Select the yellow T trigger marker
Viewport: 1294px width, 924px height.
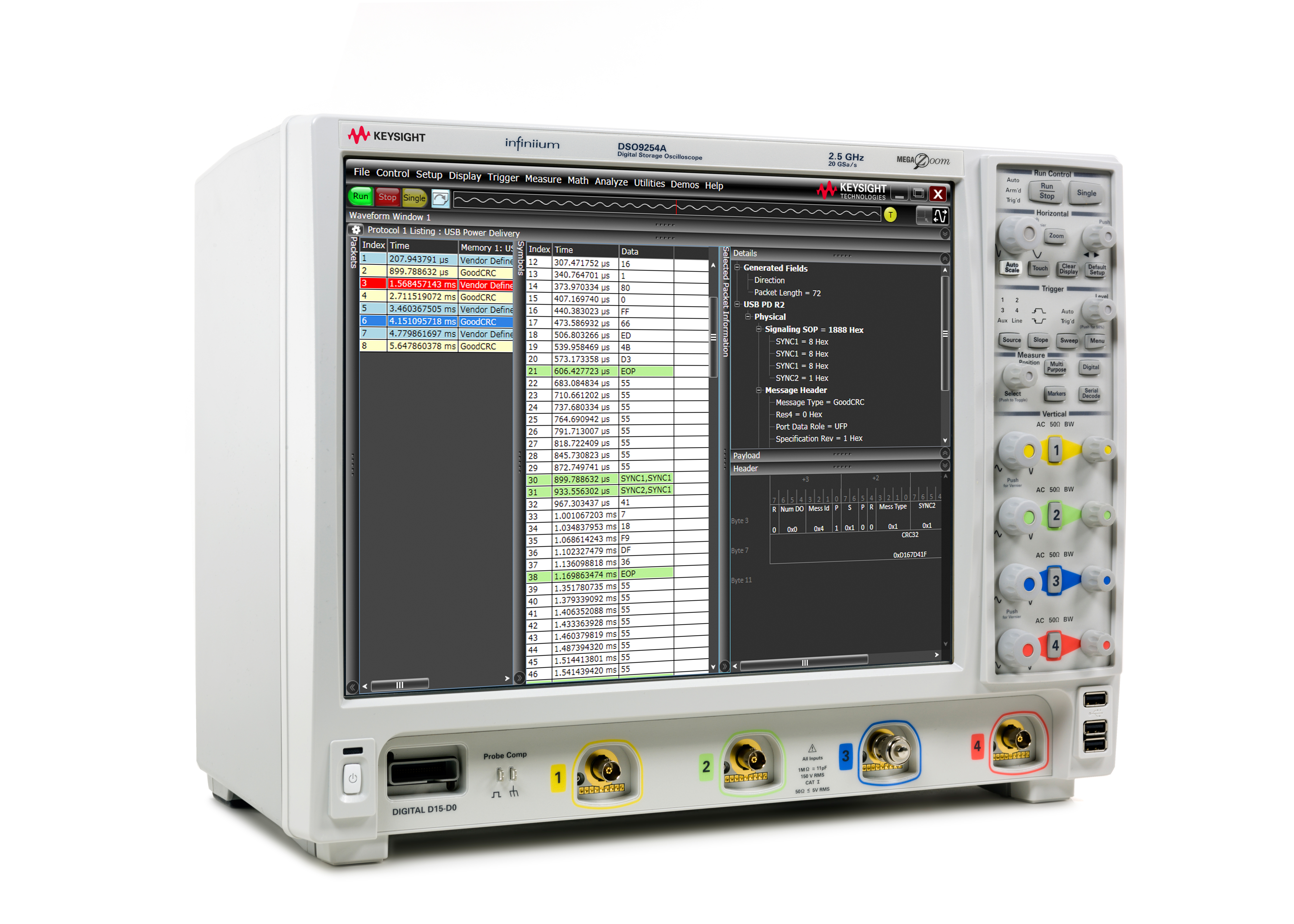(890, 215)
